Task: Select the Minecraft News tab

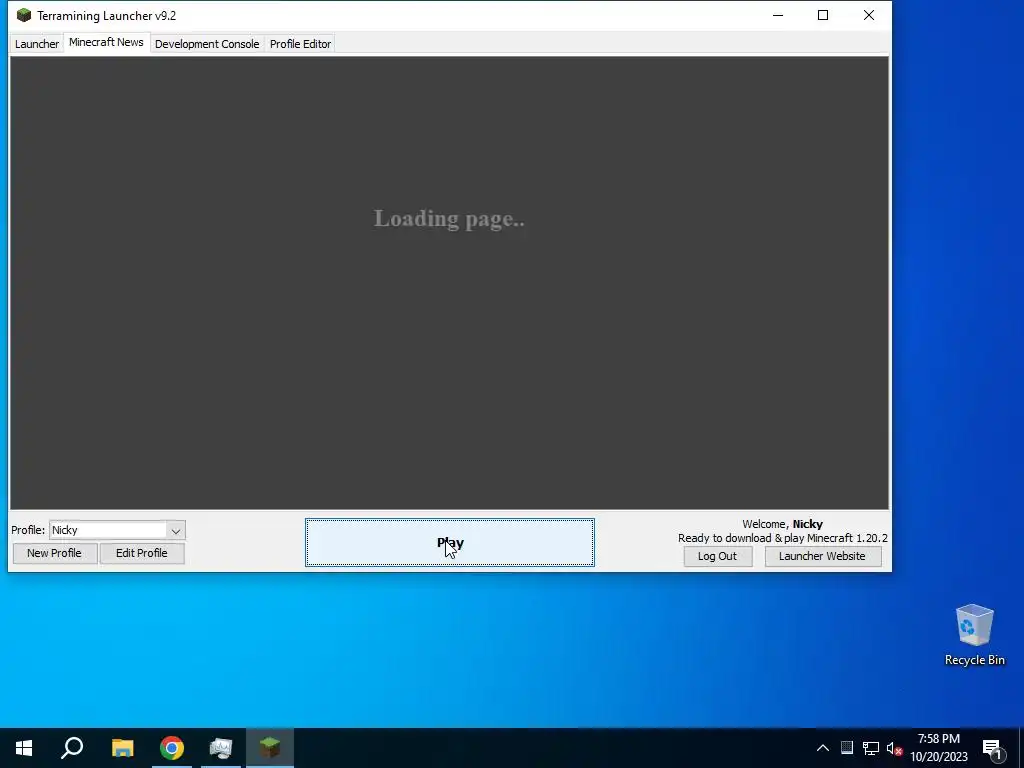Action: tap(106, 42)
